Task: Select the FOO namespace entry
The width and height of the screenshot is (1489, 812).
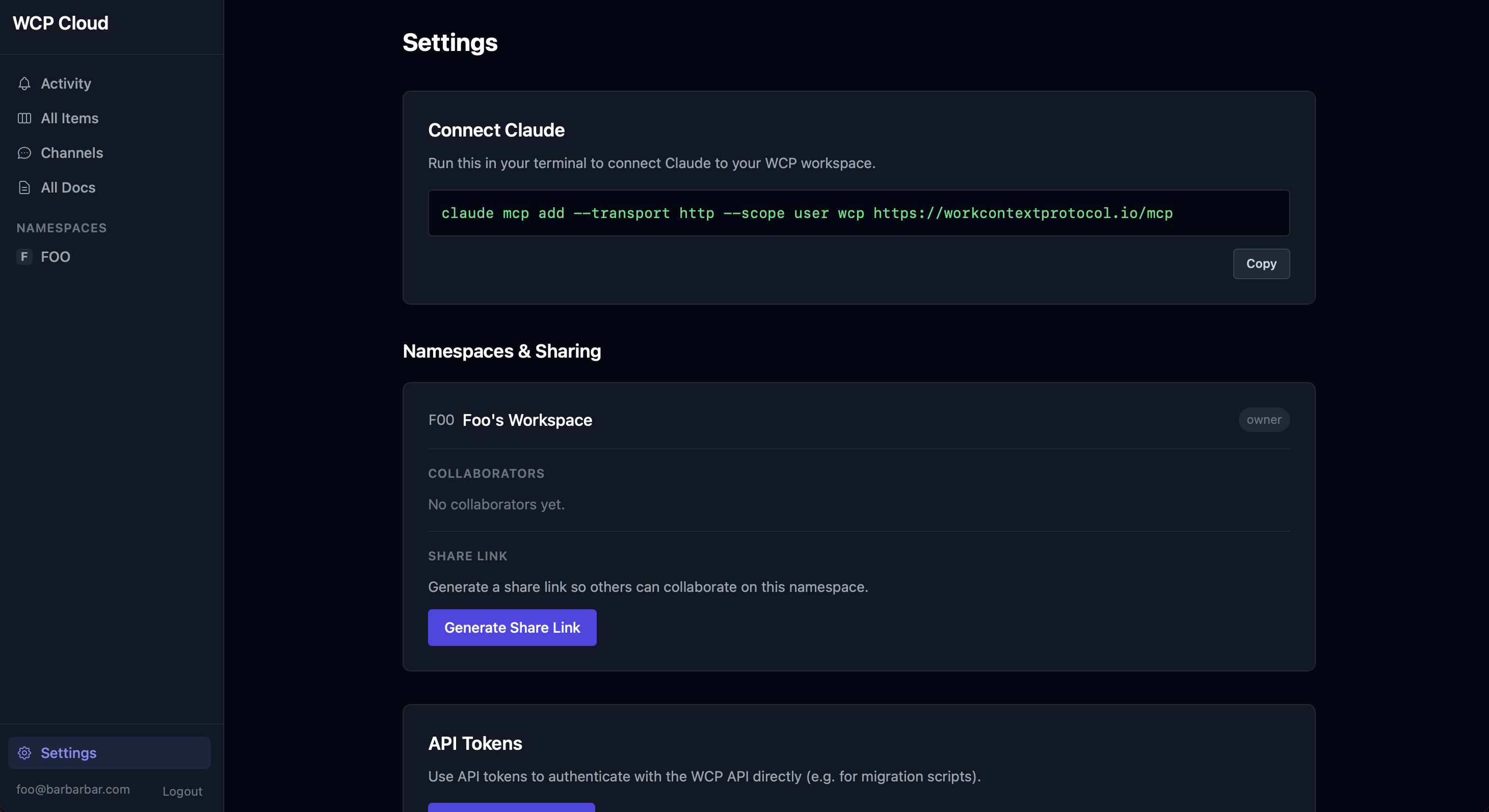Action: pos(55,257)
